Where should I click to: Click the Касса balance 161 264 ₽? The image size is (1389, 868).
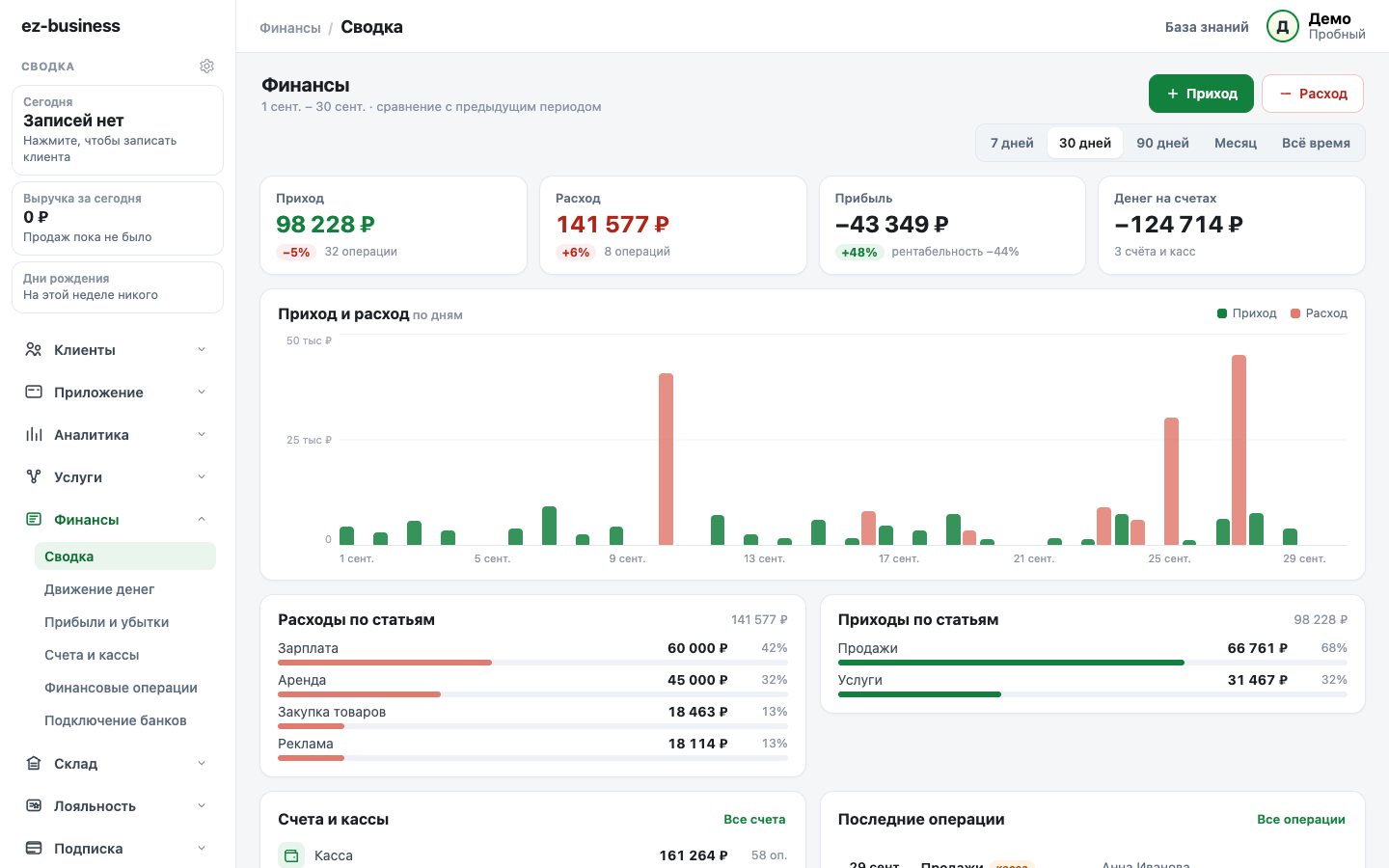[x=694, y=855]
